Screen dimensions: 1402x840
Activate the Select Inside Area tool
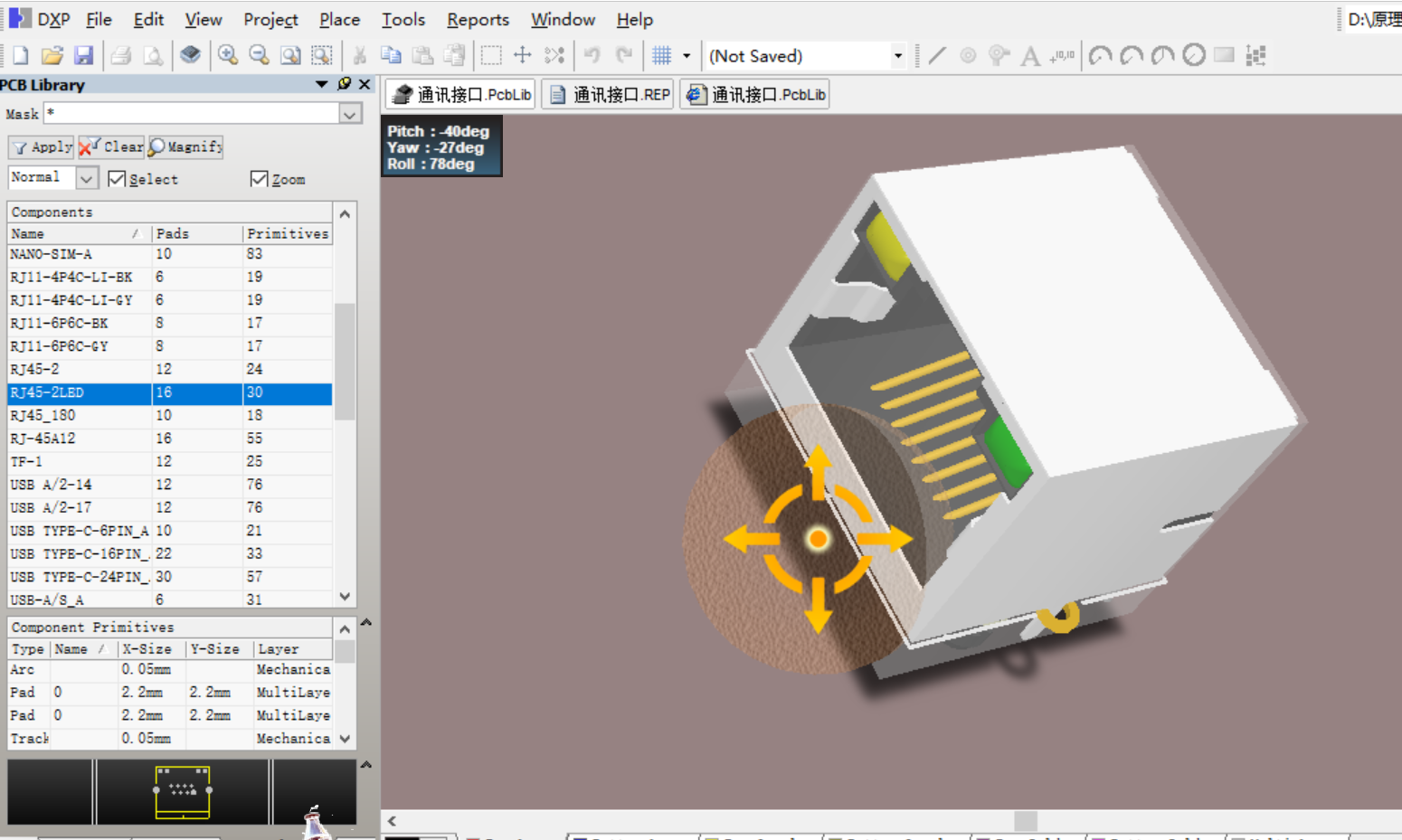tap(491, 55)
